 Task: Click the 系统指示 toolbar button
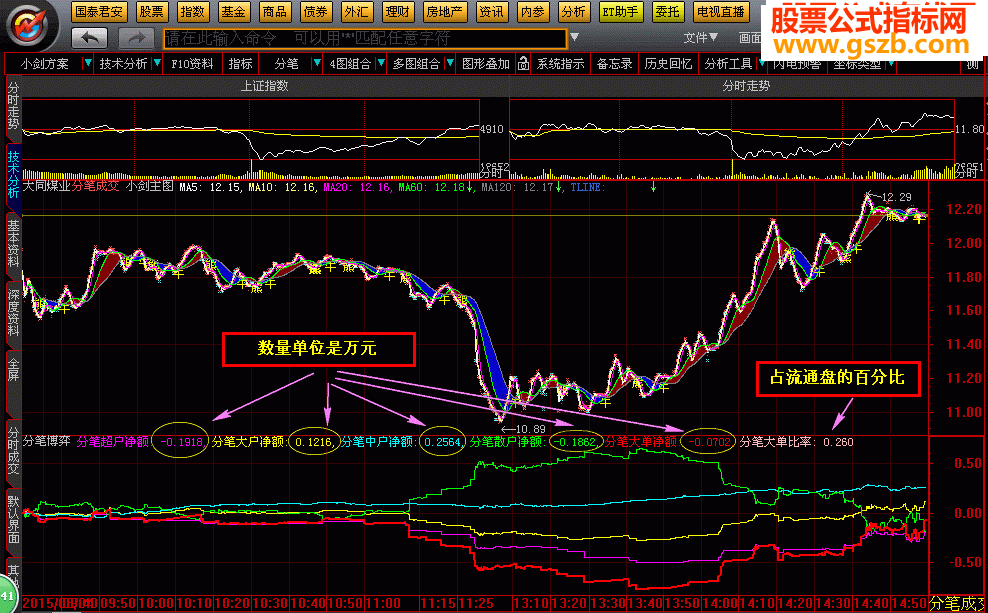tap(561, 64)
